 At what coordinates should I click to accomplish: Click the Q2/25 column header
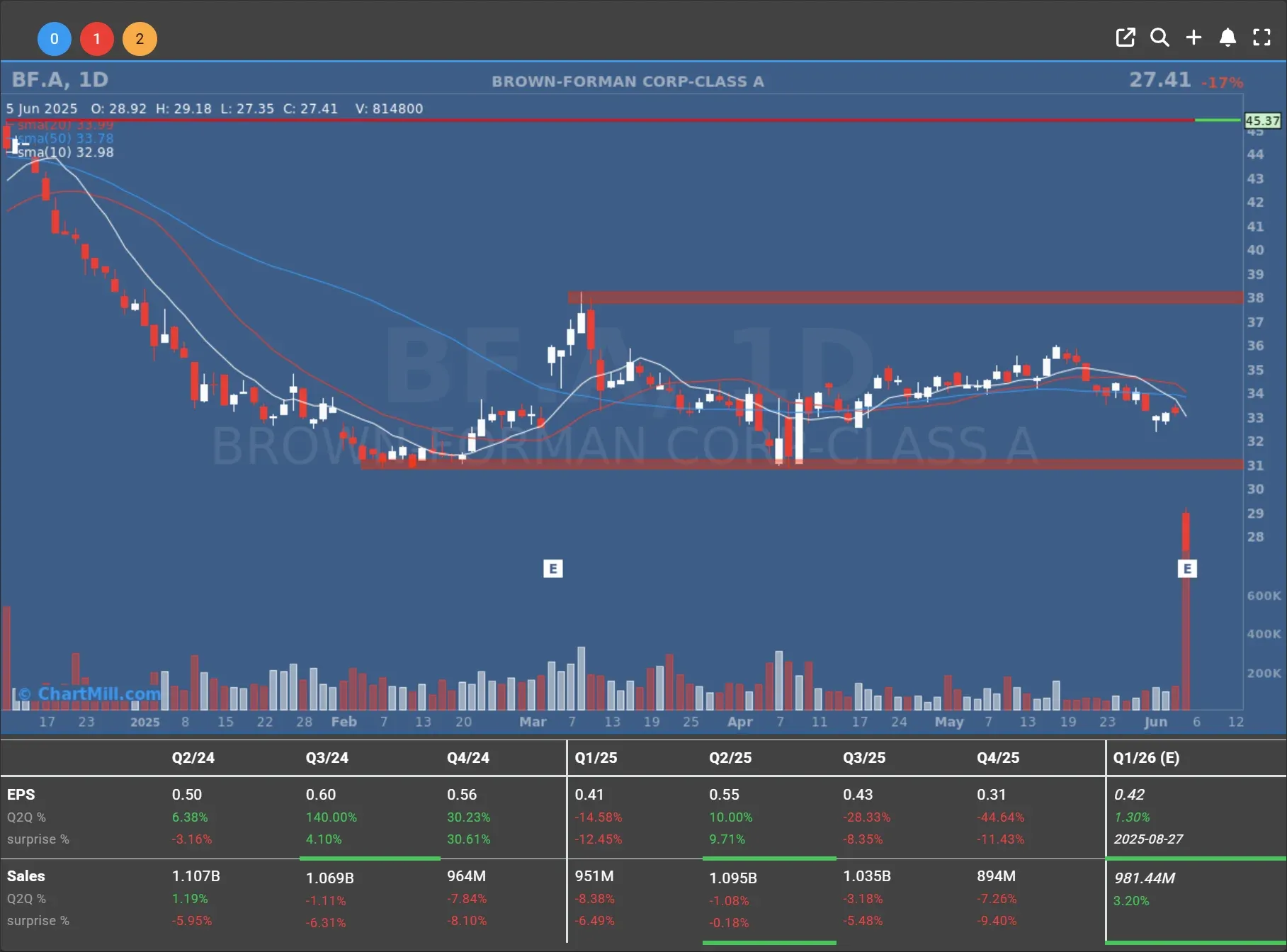coord(730,757)
